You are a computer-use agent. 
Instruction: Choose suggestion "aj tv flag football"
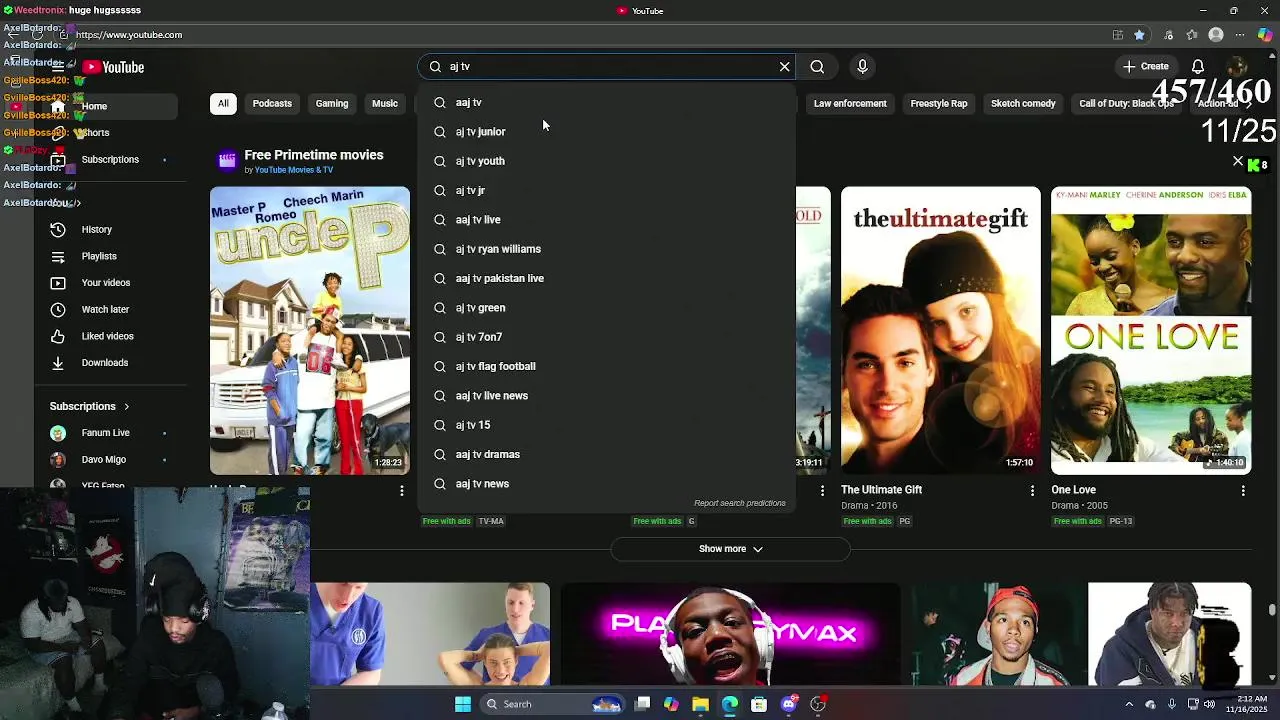(606, 366)
